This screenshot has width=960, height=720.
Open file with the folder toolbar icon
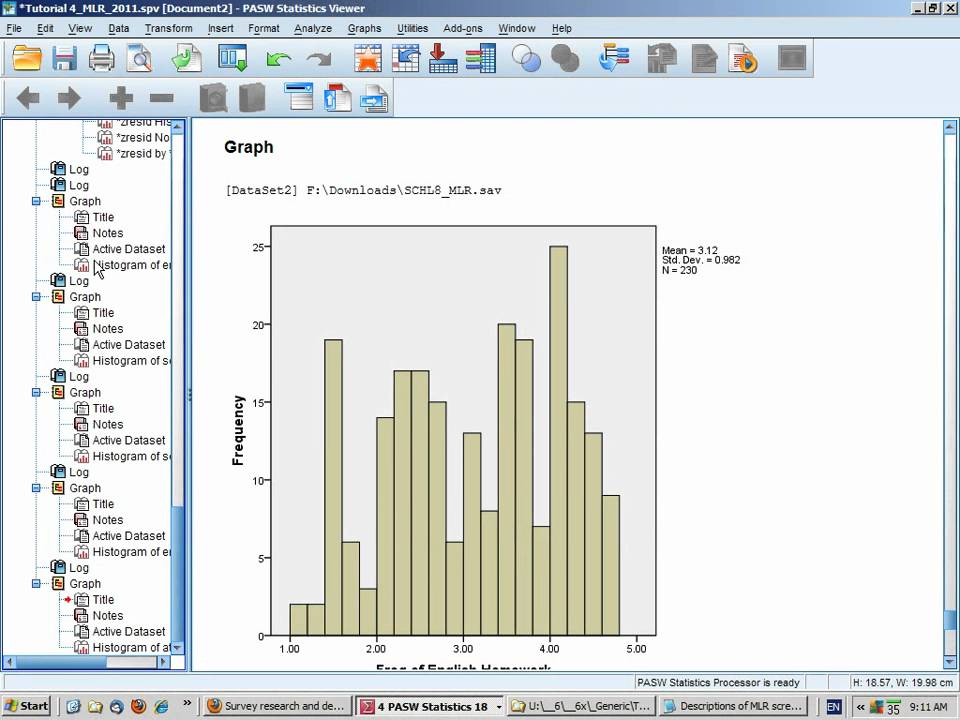click(x=27, y=59)
